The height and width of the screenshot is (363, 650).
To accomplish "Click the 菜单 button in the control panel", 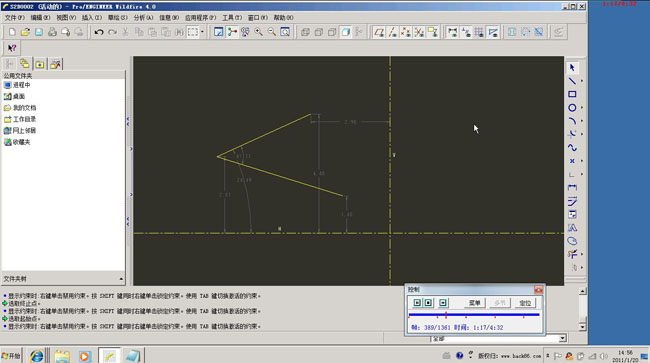I will point(474,303).
